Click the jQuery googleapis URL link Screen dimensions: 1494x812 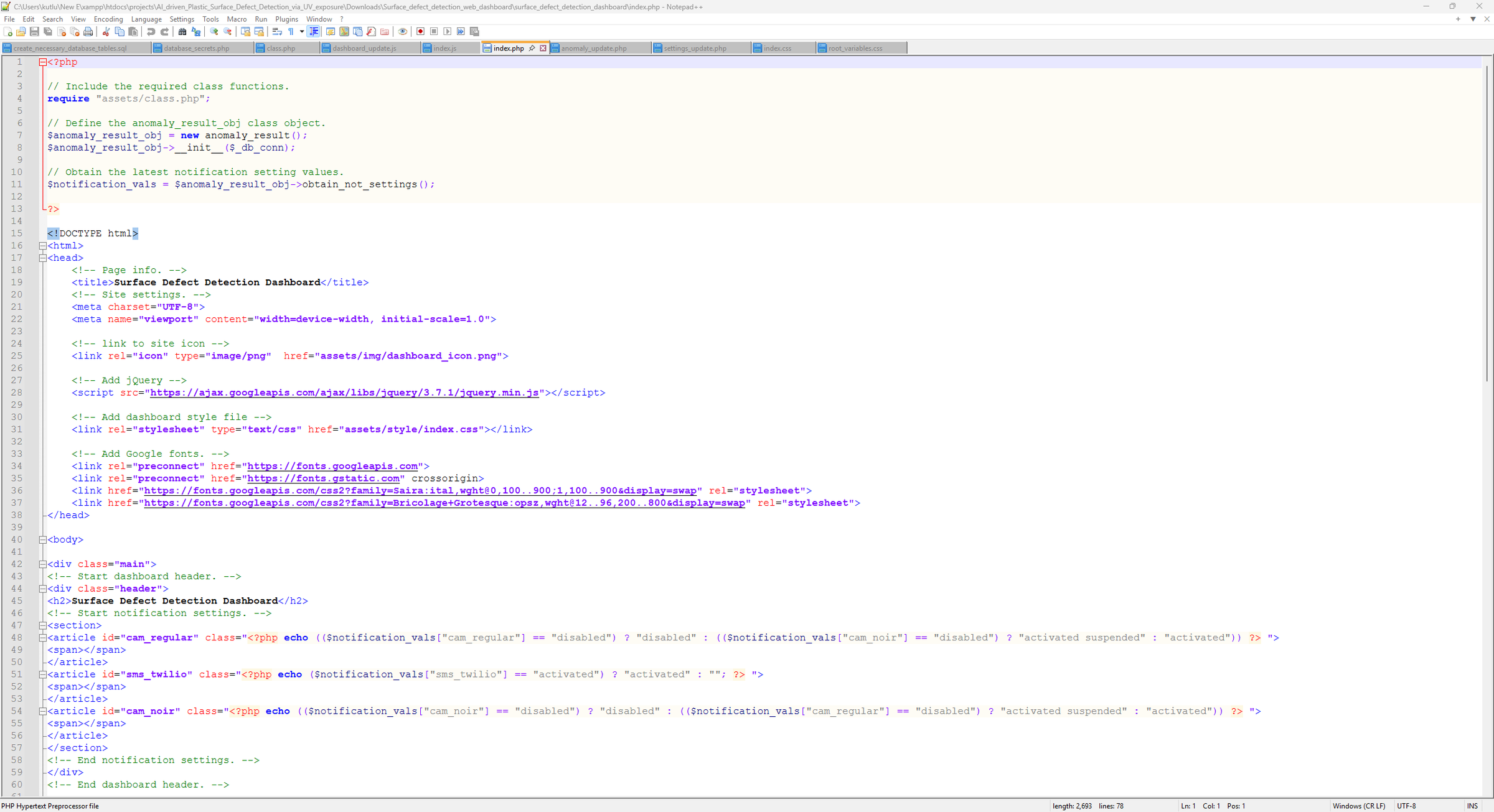[344, 393]
